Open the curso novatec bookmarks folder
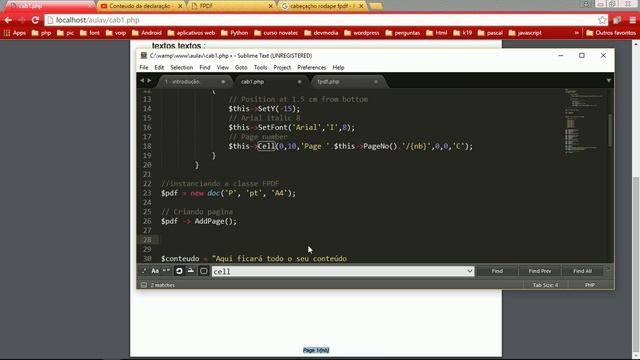Image resolution: width=640 pixels, height=360 pixels. [276, 33]
